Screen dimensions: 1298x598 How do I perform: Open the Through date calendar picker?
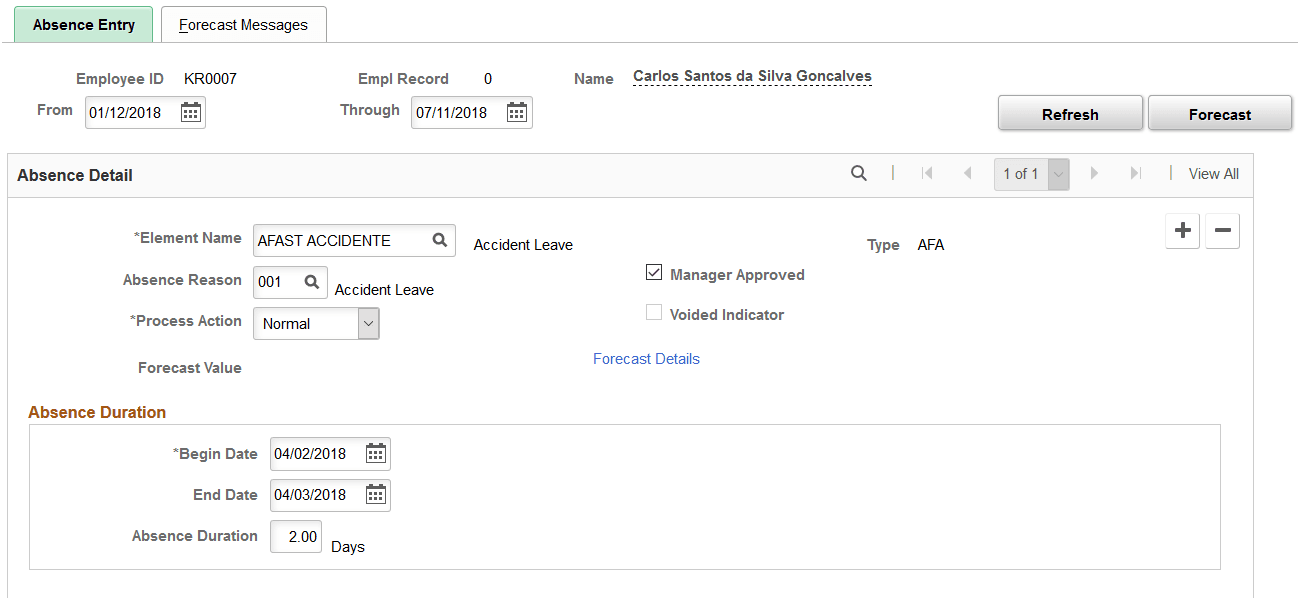tap(517, 112)
